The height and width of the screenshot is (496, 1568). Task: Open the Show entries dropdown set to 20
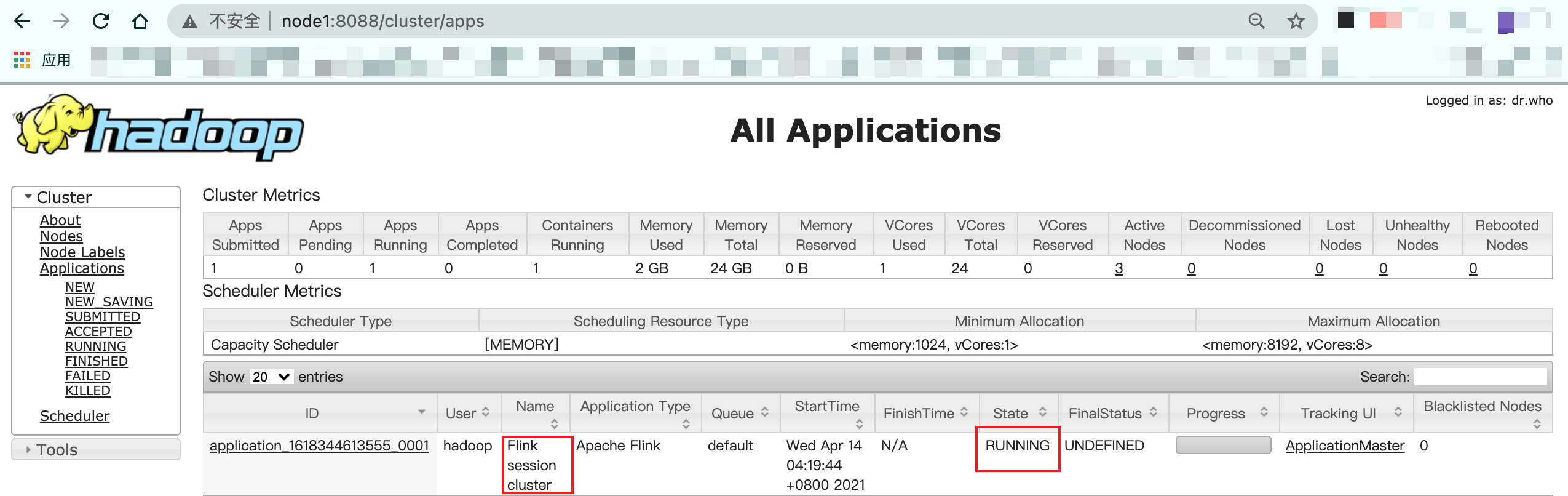[x=271, y=377]
